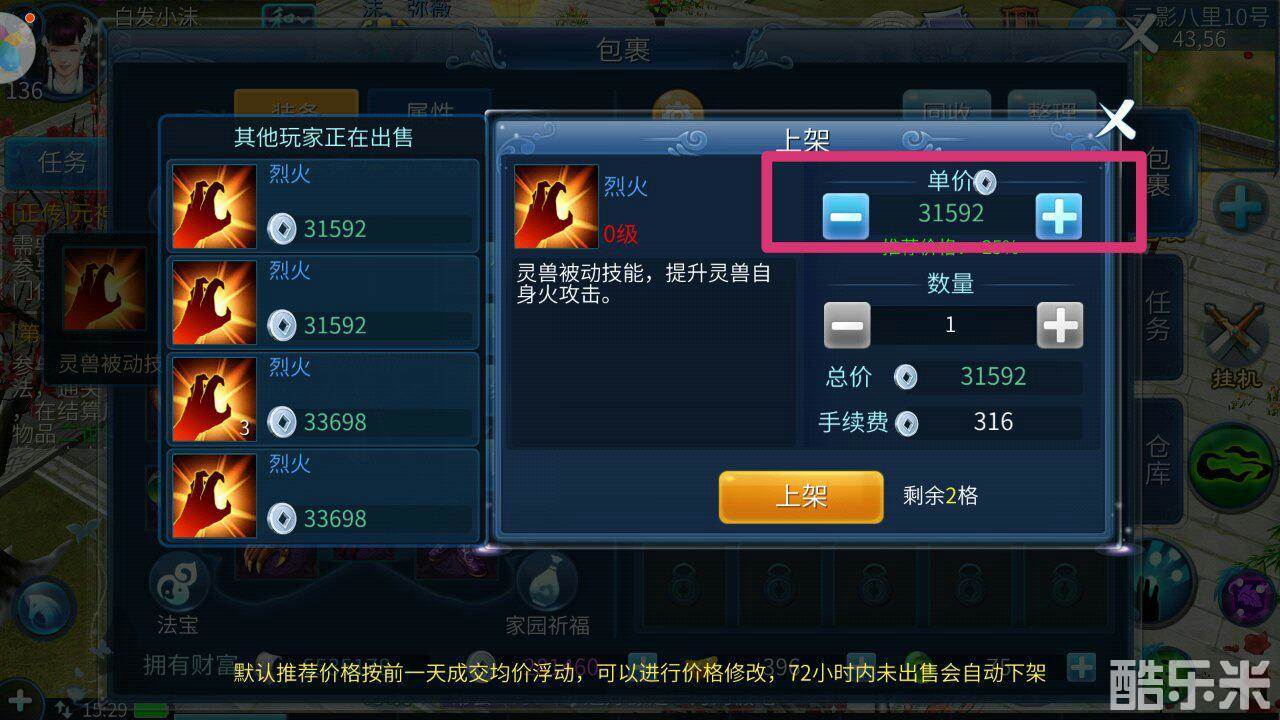
Task: Open the 仓库 side tab
Action: coord(1158,460)
